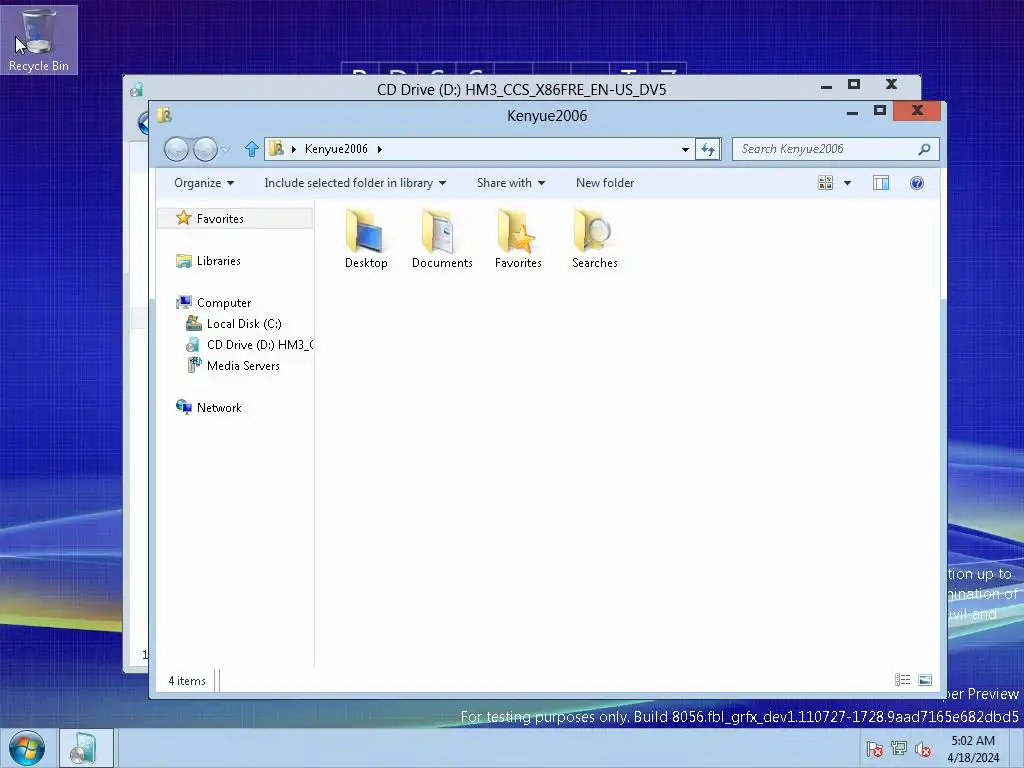Expand breadcrumb arrow before Kenyue2006
Screen dimensions: 1024x768
(294, 150)
